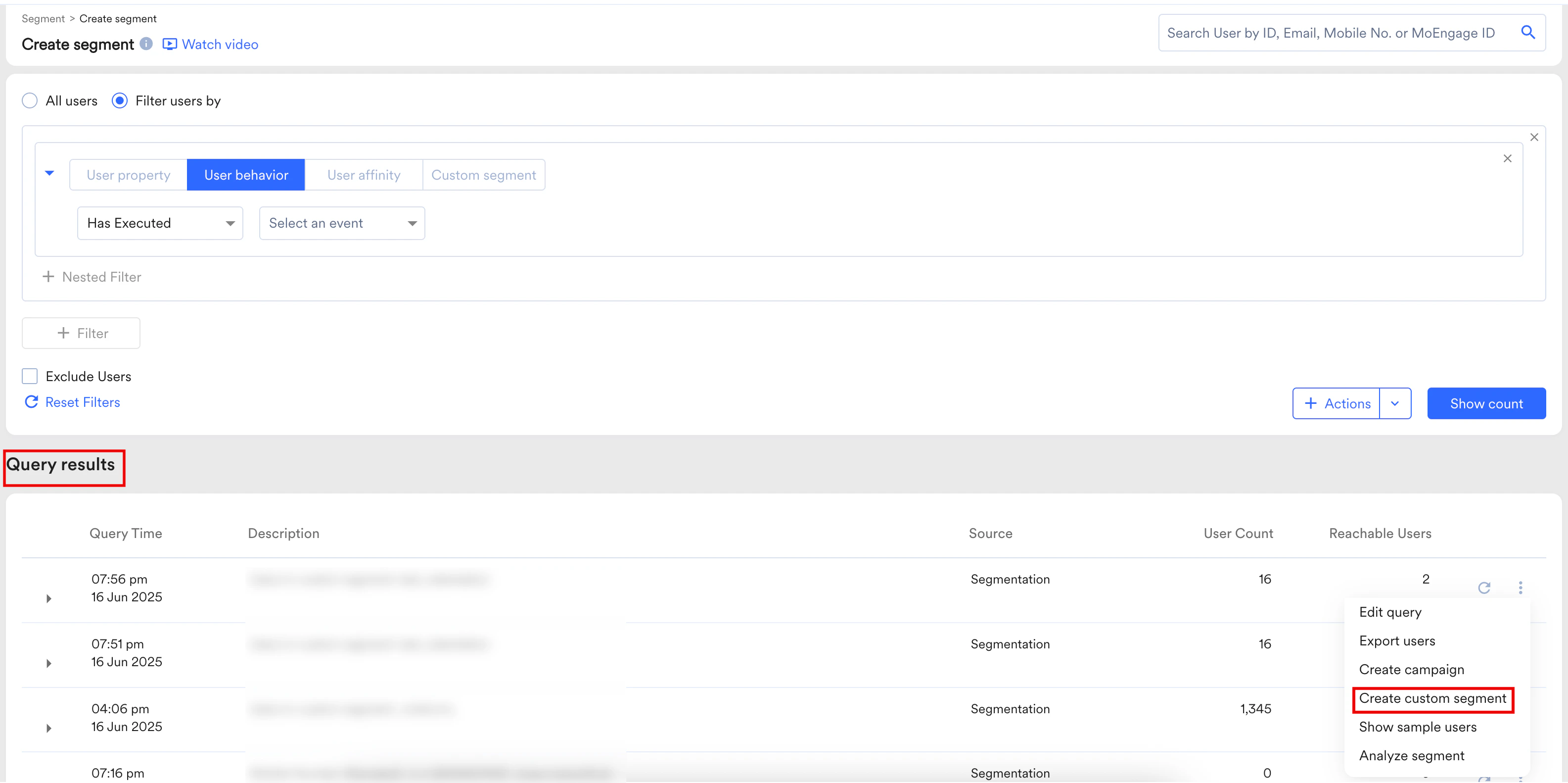Expand the Actions dropdown arrow
This screenshot has height=783, width=1568.
click(x=1394, y=404)
